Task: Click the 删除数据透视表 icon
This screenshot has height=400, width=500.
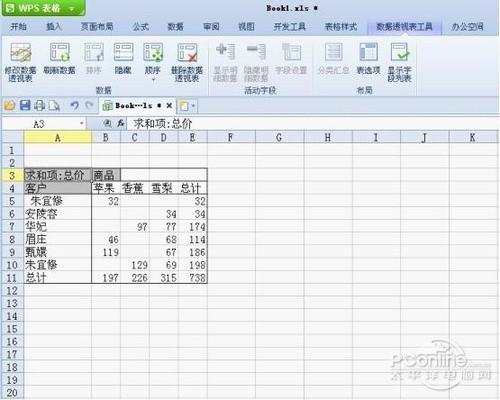Action: [x=187, y=53]
